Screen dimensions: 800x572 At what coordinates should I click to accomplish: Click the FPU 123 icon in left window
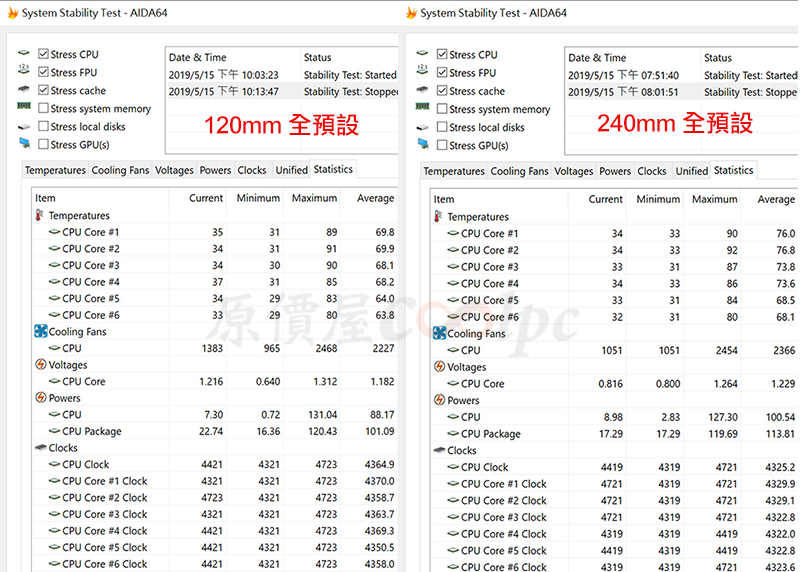24,69
